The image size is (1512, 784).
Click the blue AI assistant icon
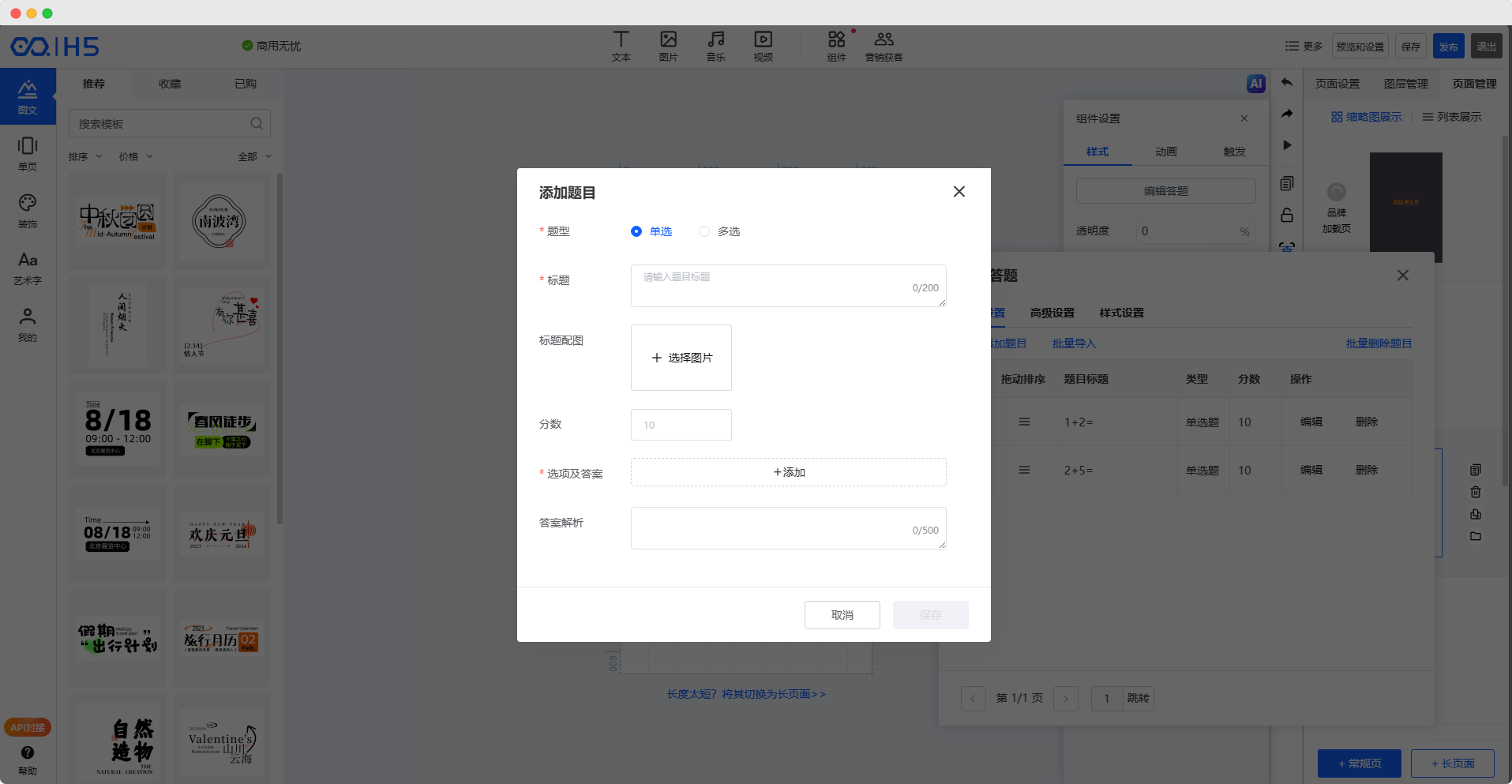click(1255, 84)
